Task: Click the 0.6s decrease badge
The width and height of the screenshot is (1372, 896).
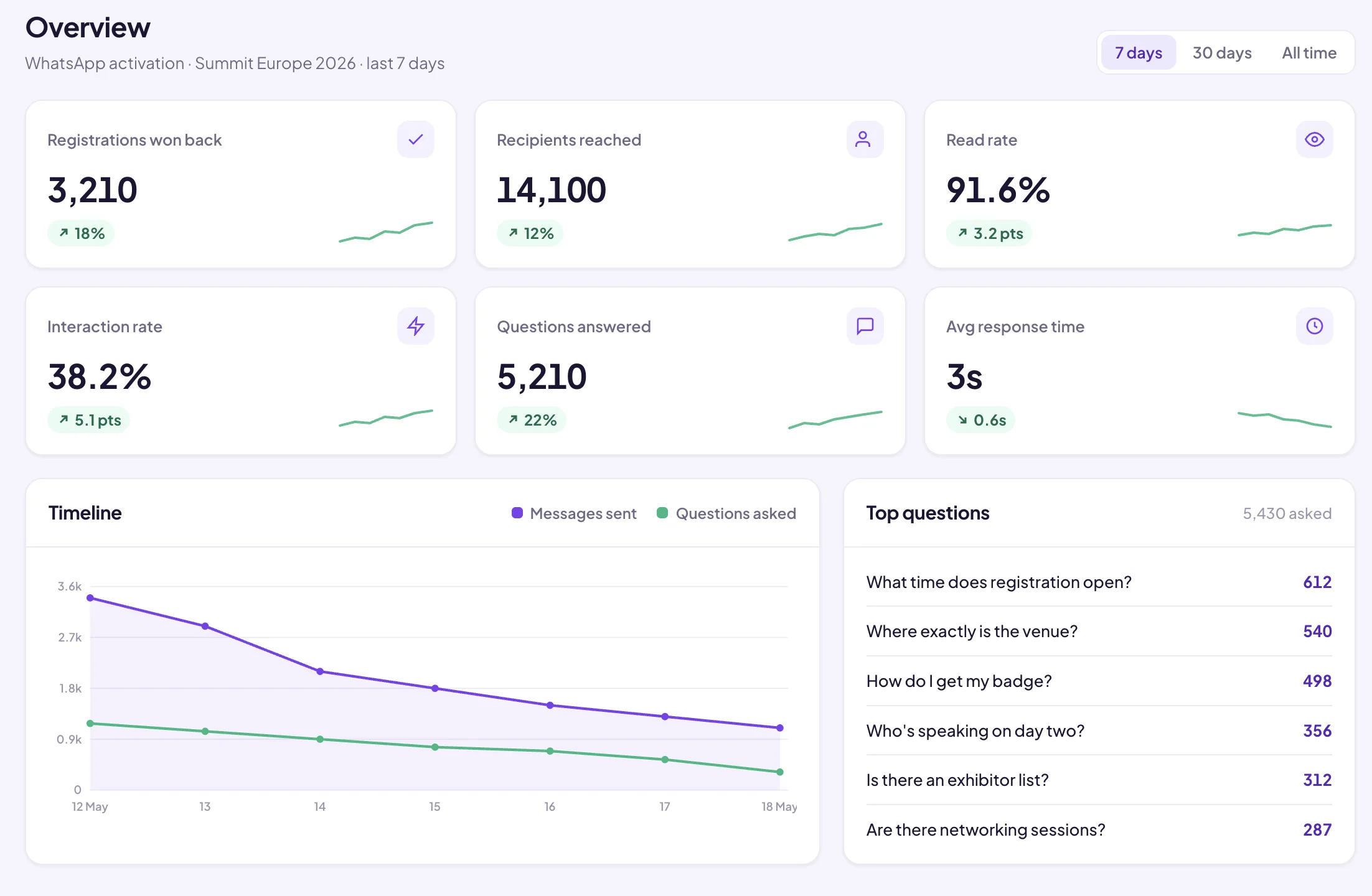Action: [981, 420]
